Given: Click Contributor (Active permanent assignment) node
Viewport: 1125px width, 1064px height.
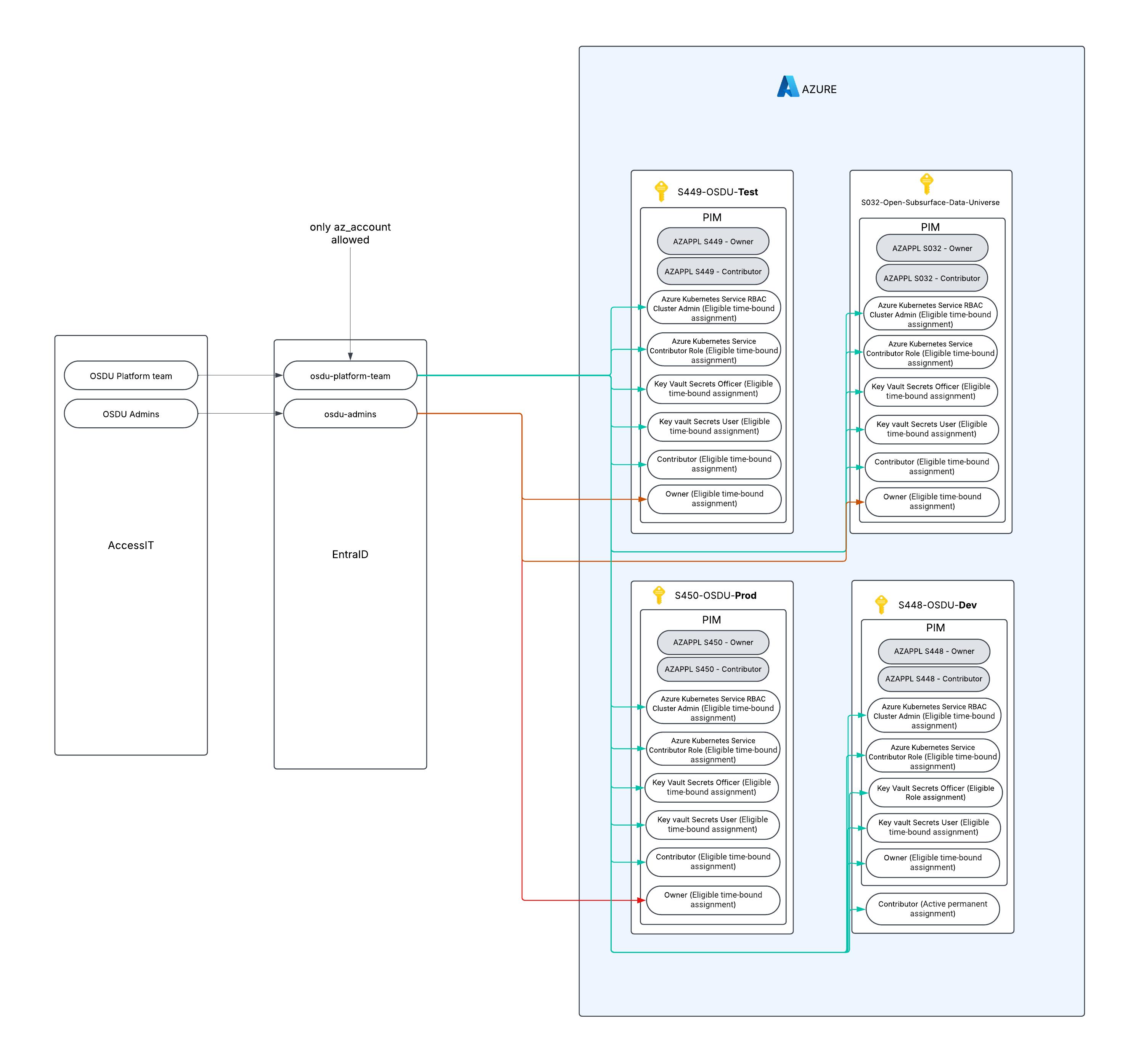Looking at the screenshot, I should (x=933, y=909).
